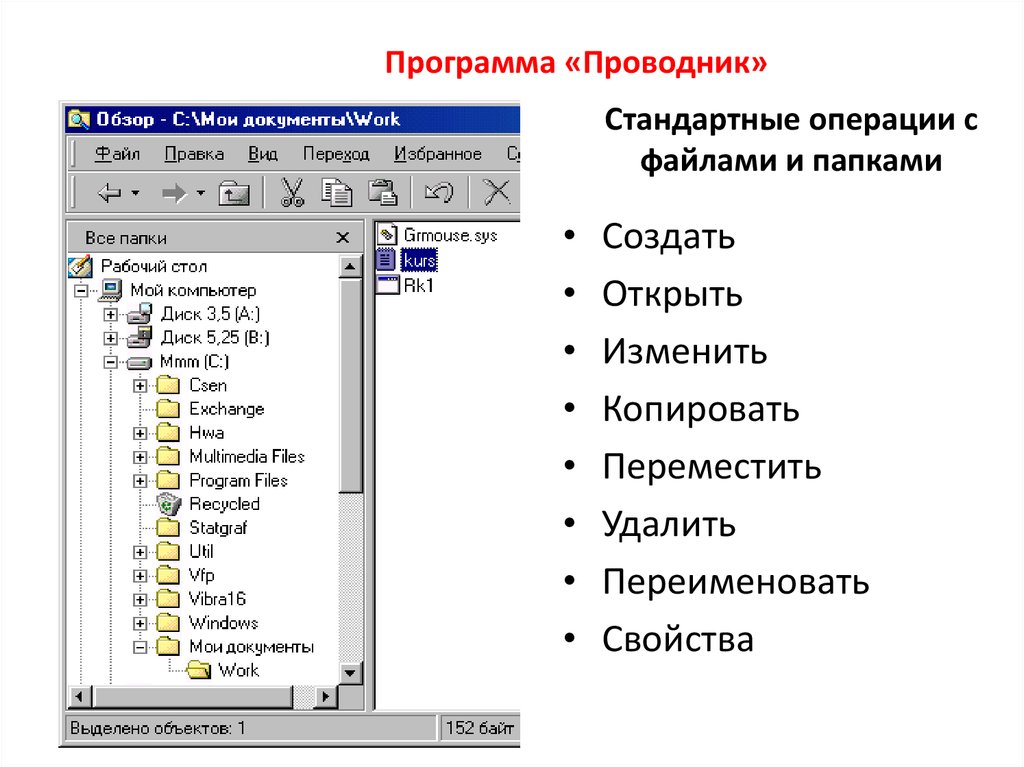
Task: Open the Вид menu
Action: (x=263, y=154)
